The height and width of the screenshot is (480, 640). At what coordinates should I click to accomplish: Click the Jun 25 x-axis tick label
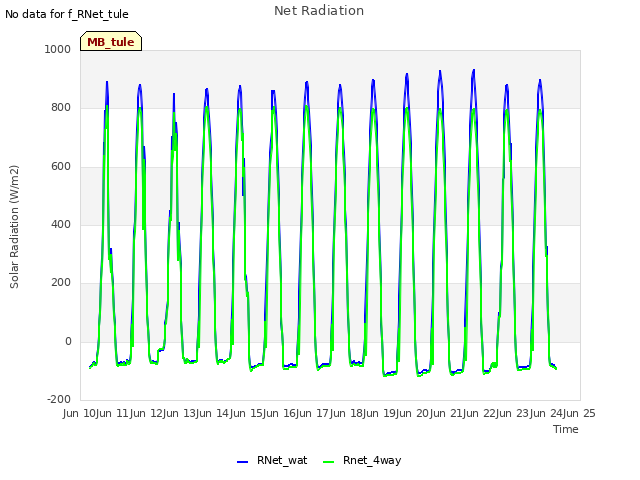(580, 413)
